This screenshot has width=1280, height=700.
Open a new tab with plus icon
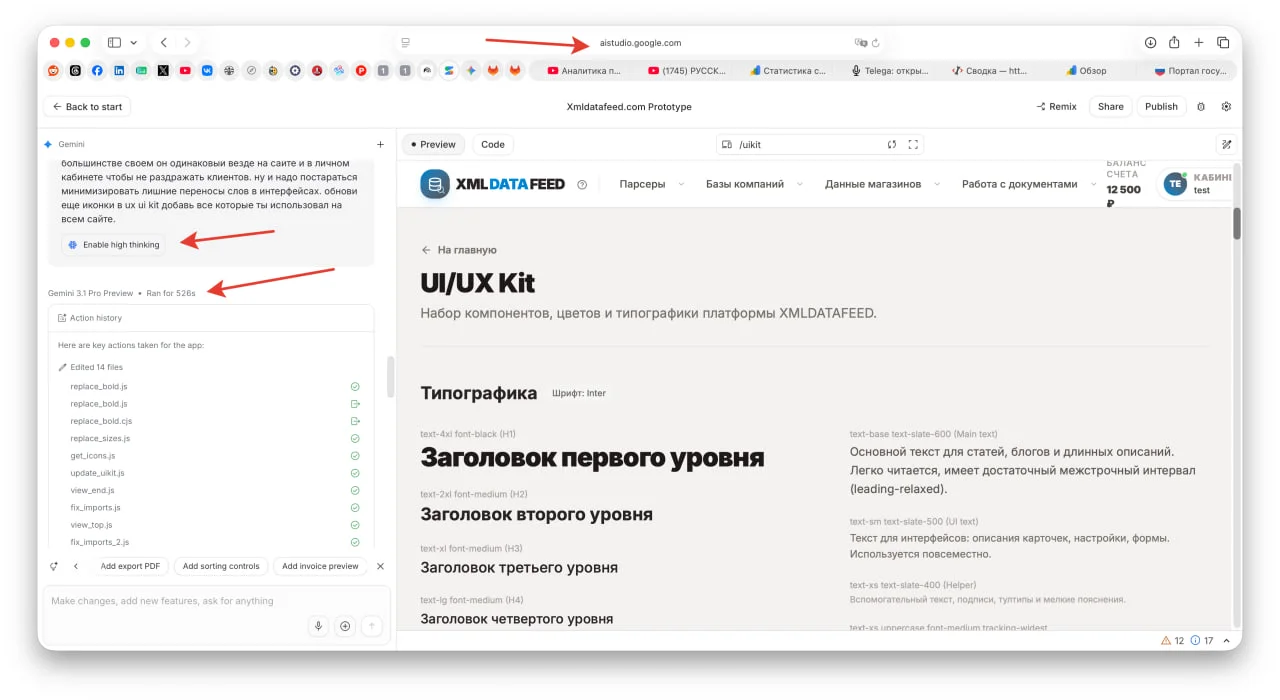coord(1198,43)
